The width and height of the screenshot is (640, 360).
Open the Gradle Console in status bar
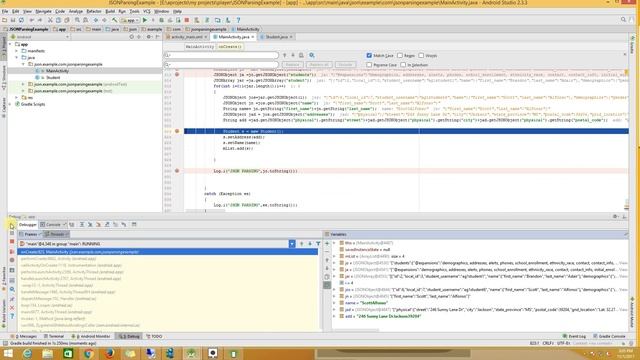tap(609, 336)
